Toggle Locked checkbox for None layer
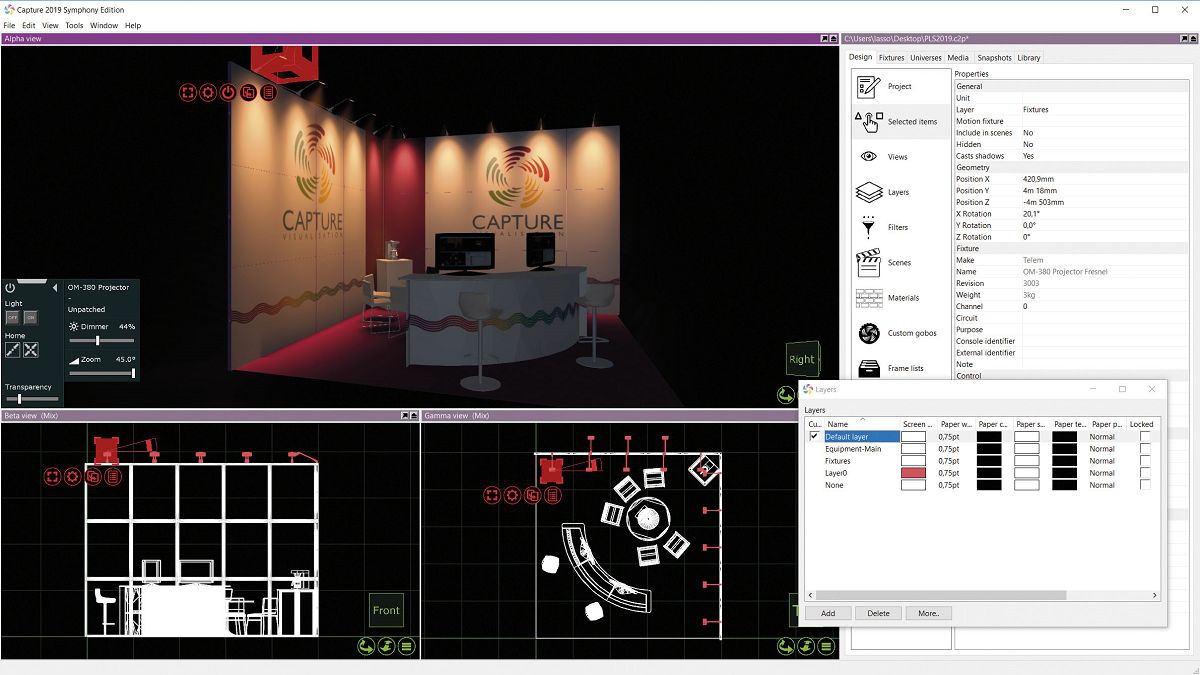This screenshot has height=675, width=1200. [x=1145, y=485]
